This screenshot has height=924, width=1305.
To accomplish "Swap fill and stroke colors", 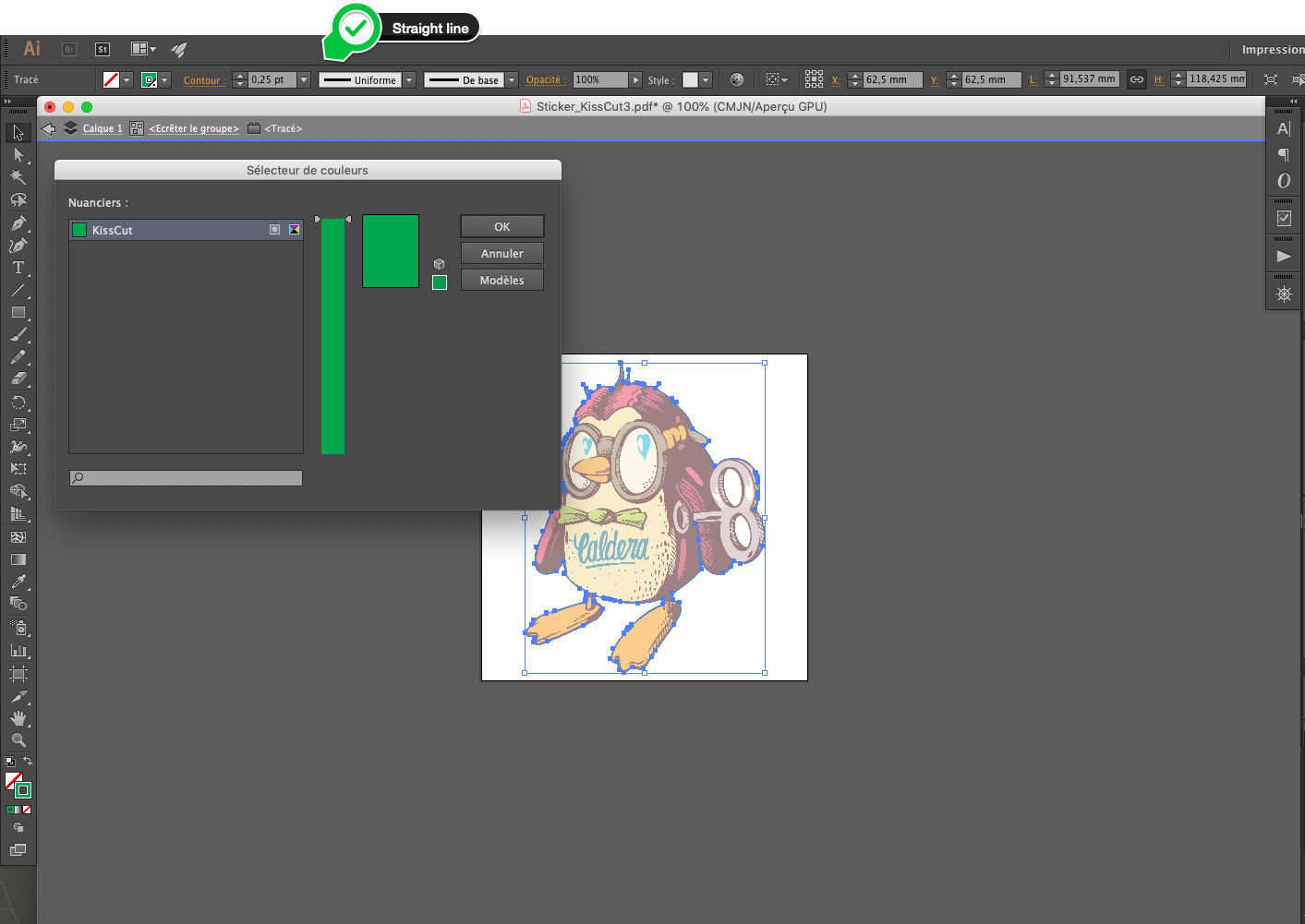I will tap(28, 762).
